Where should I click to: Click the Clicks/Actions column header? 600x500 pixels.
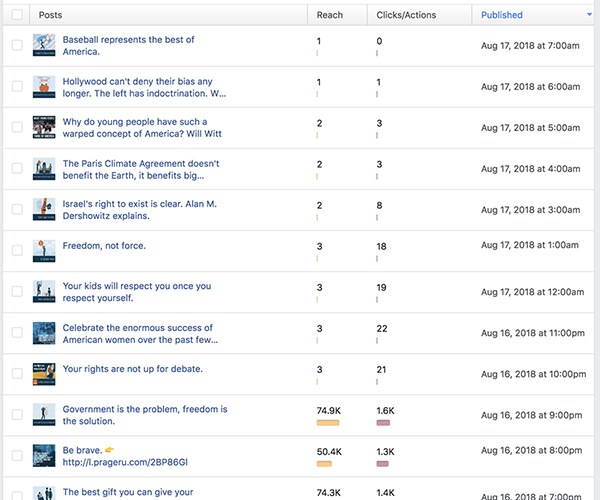click(405, 15)
